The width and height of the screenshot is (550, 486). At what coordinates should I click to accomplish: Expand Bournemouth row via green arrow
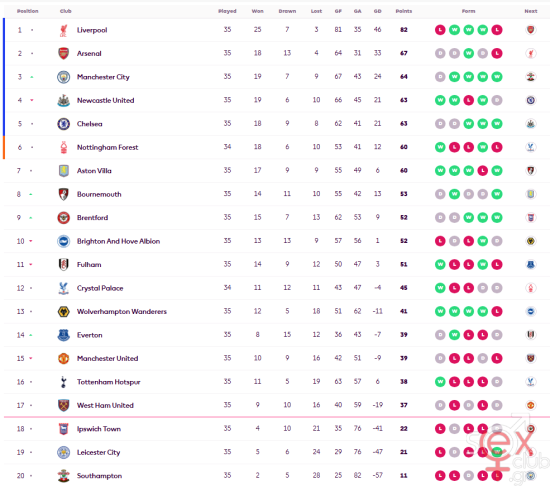tap(31, 194)
